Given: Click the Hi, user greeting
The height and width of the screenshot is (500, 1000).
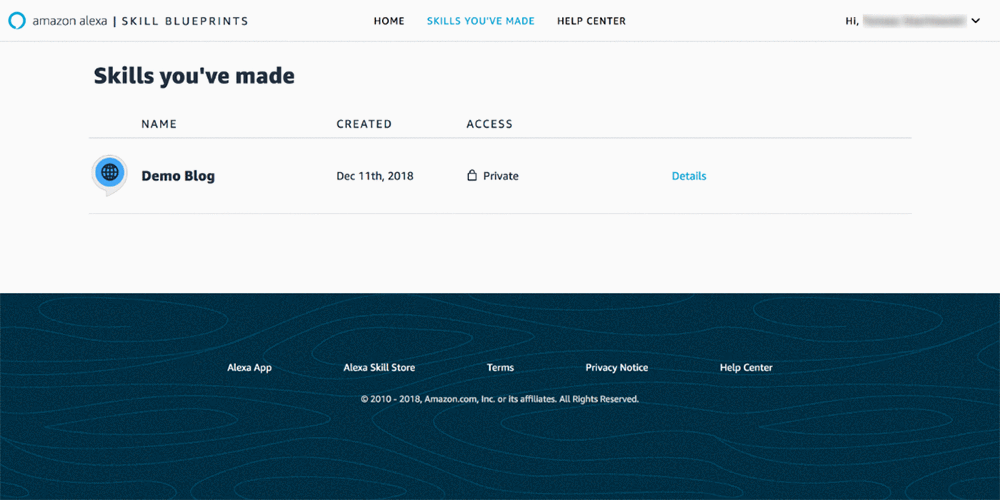Looking at the screenshot, I should click(x=906, y=21).
